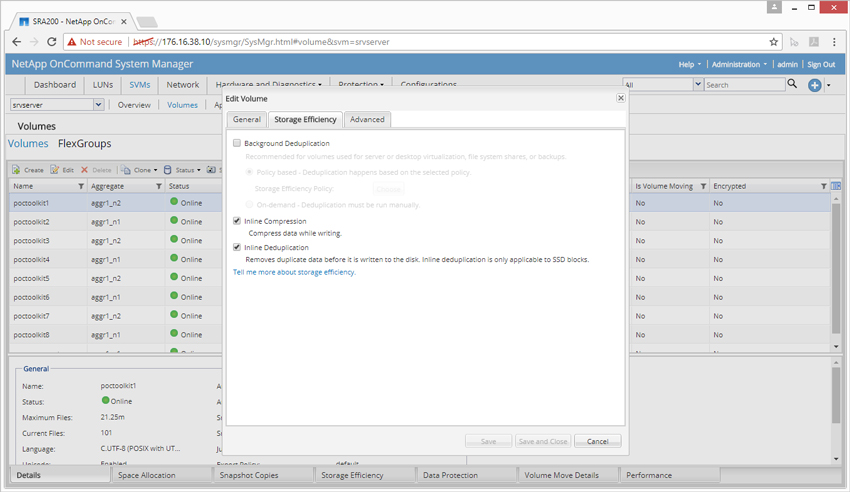The width and height of the screenshot is (850, 492).
Task: Select On-demand deduplication radio
Action: point(249,204)
